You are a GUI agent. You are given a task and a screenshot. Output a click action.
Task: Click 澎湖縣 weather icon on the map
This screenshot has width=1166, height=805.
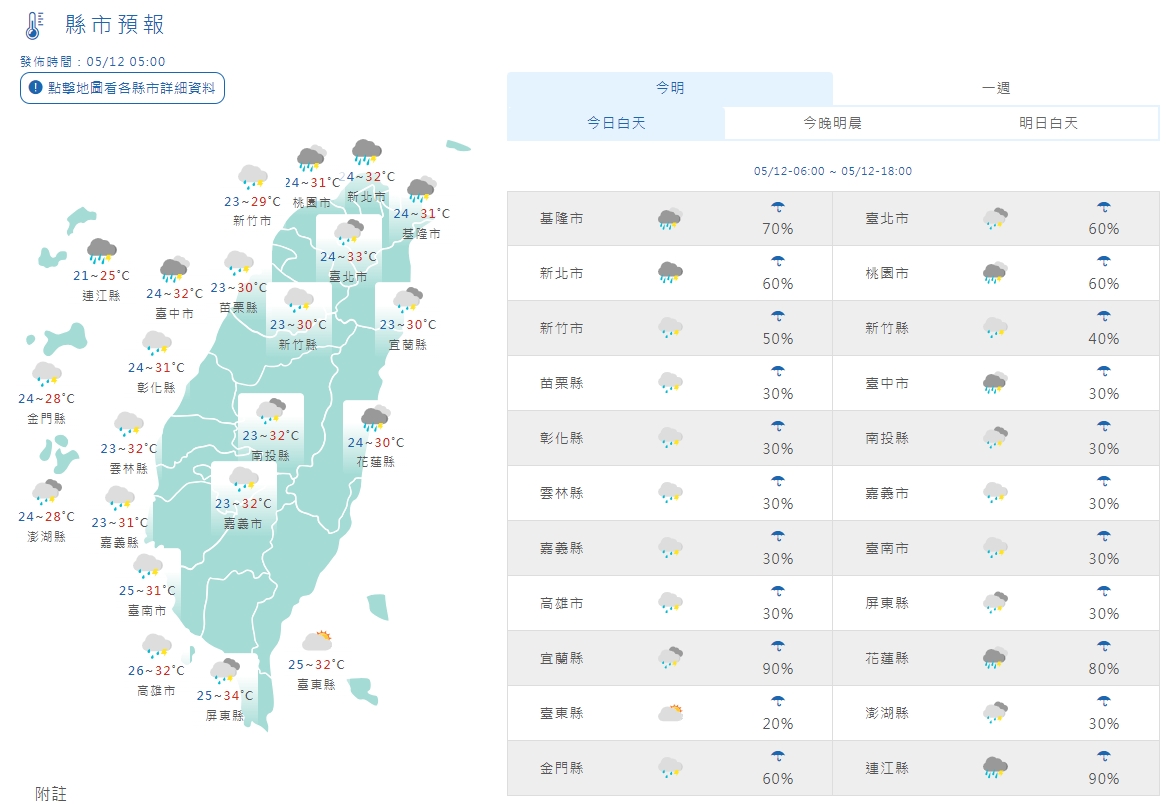click(47, 491)
